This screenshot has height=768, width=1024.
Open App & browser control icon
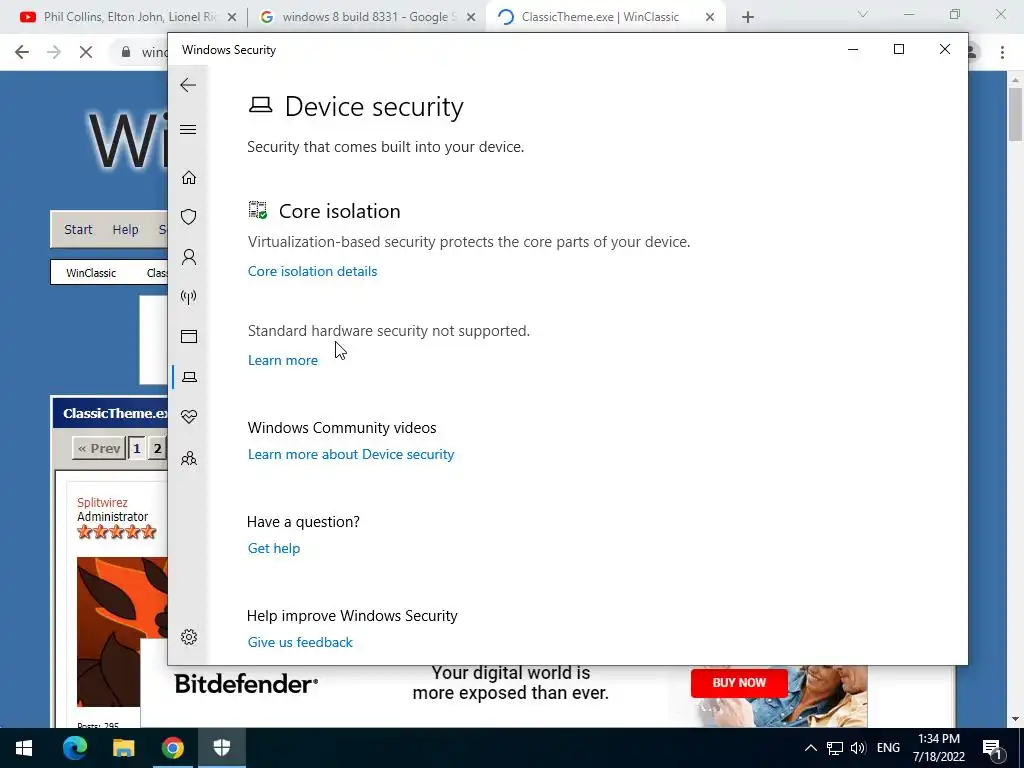pos(189,336)
